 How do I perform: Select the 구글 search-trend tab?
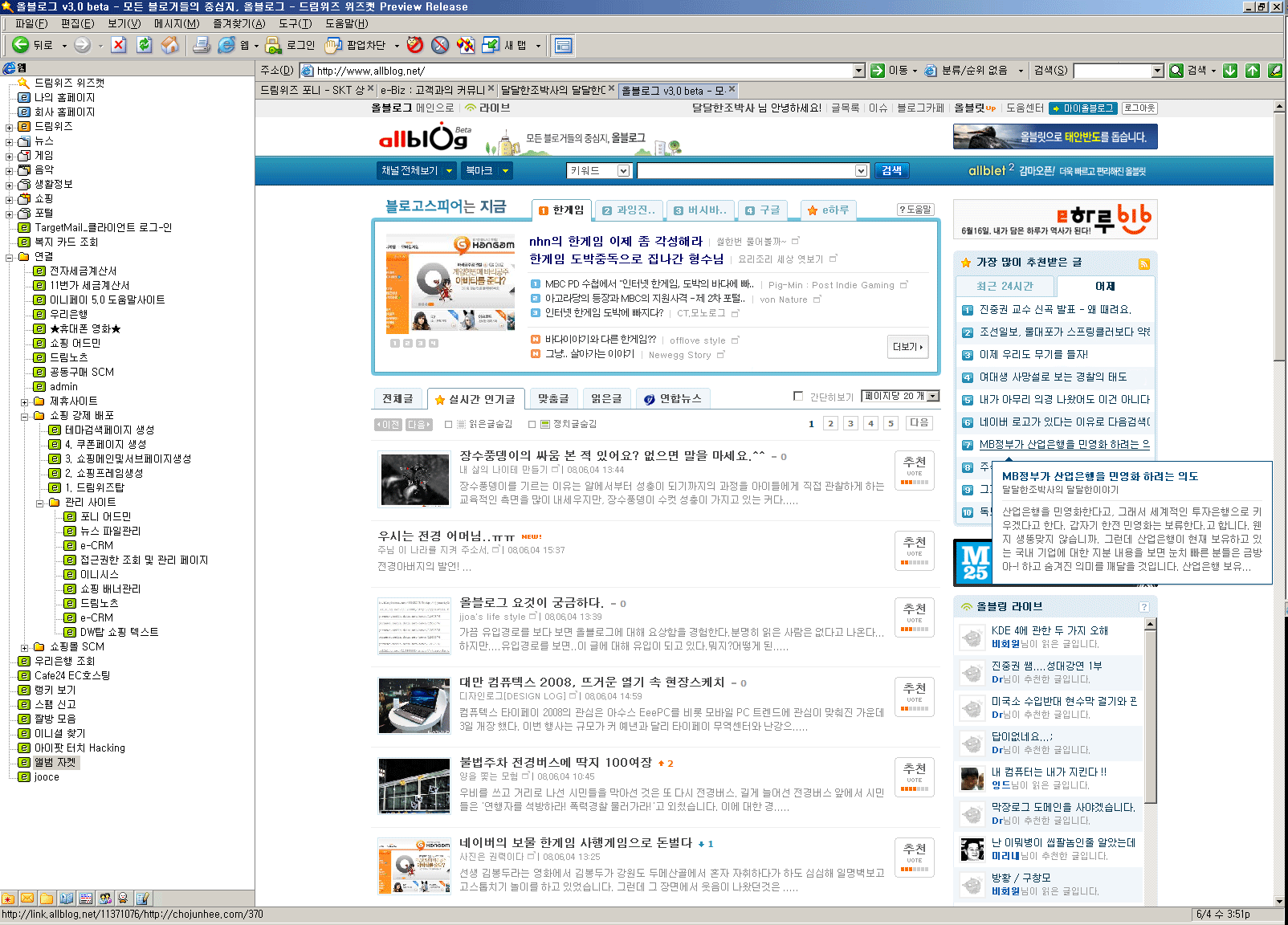763,210
